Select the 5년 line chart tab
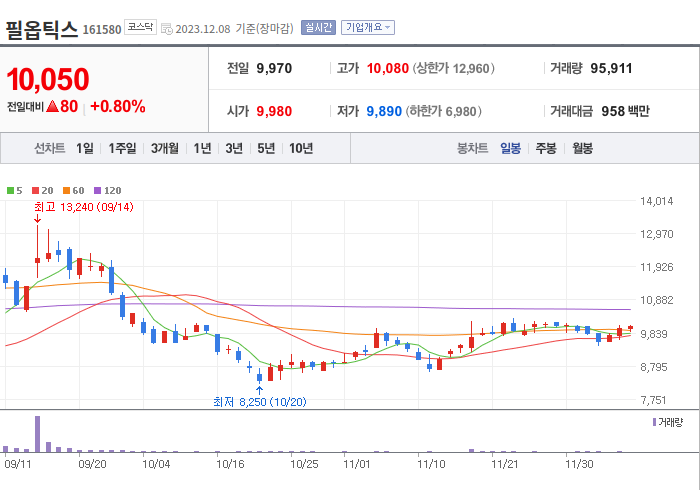Image resolution: width=700 pixels, height=490 pixels. click(x=266, y=148)
